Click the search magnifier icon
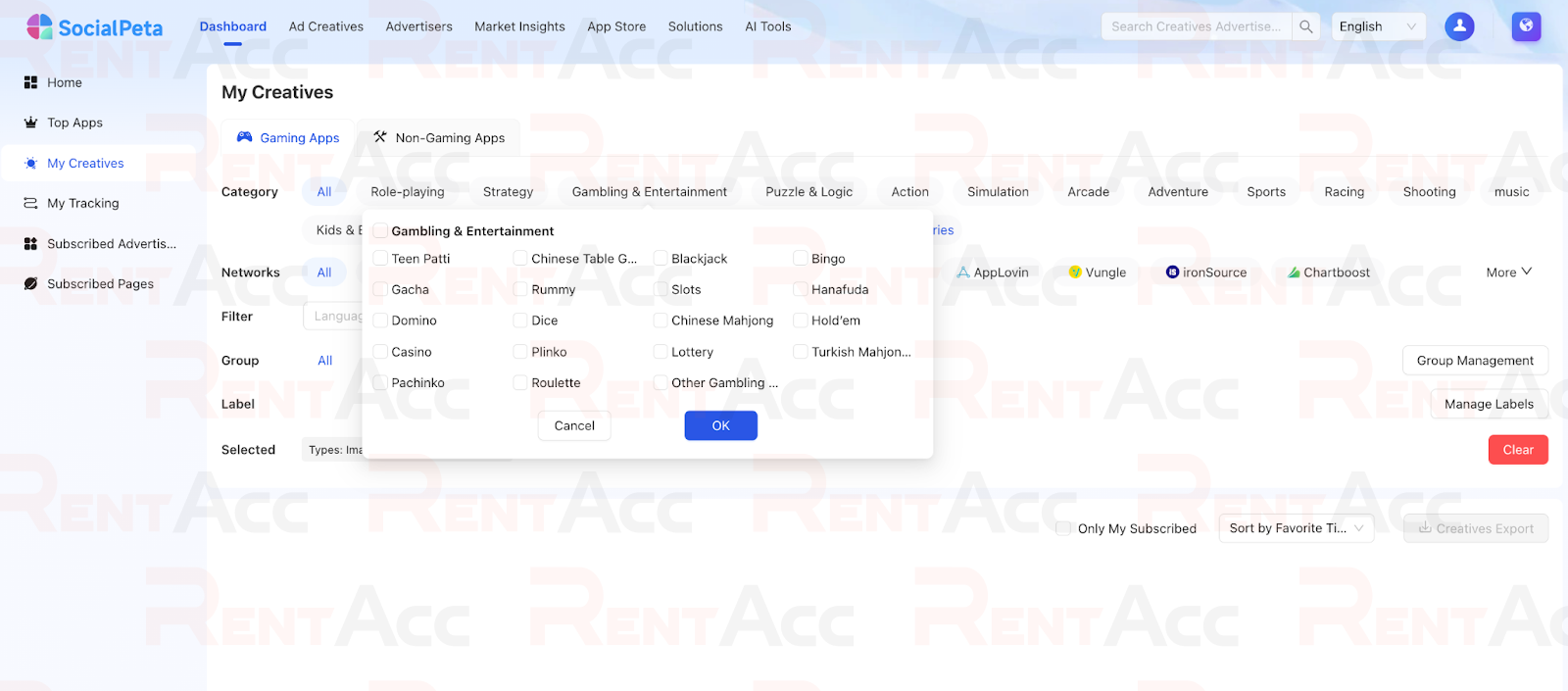This screenshot has height=691, width=1568. (1305, 26)
